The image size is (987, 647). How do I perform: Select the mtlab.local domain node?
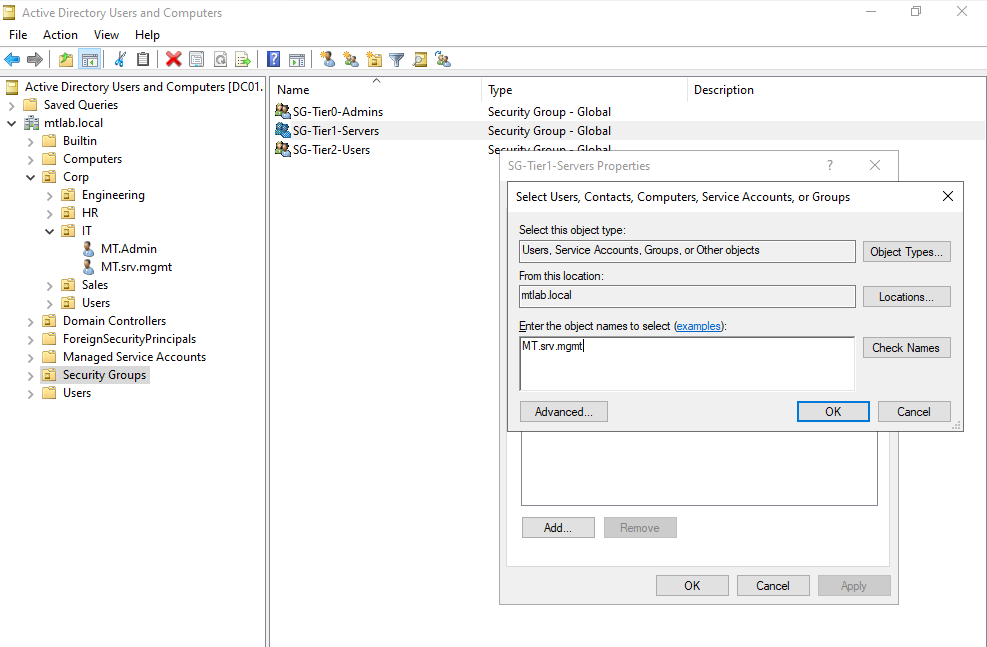click(x=73, y=123)
